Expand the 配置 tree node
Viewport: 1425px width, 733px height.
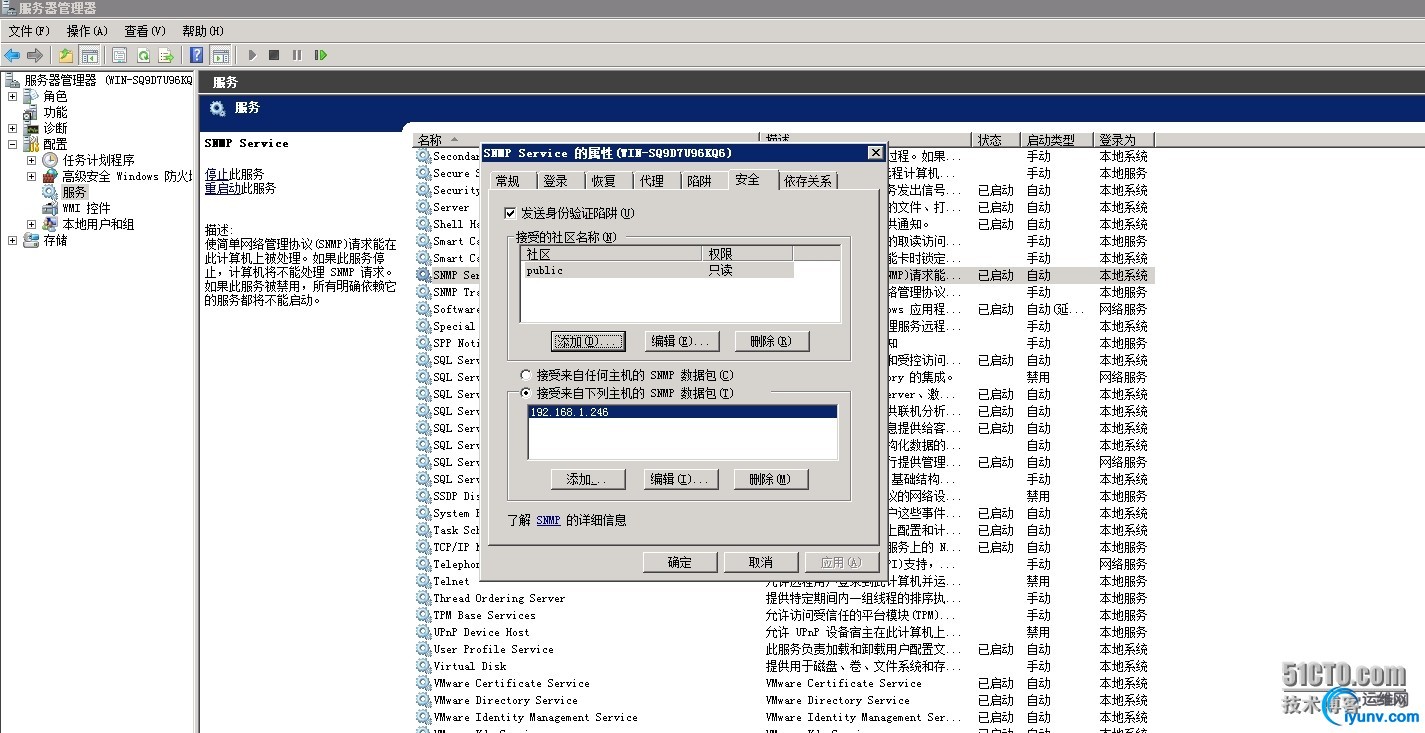(10, 145)
